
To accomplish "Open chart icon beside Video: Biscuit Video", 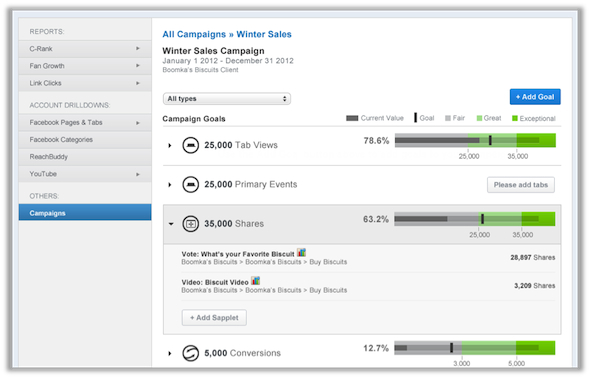I will pos(255,281).
